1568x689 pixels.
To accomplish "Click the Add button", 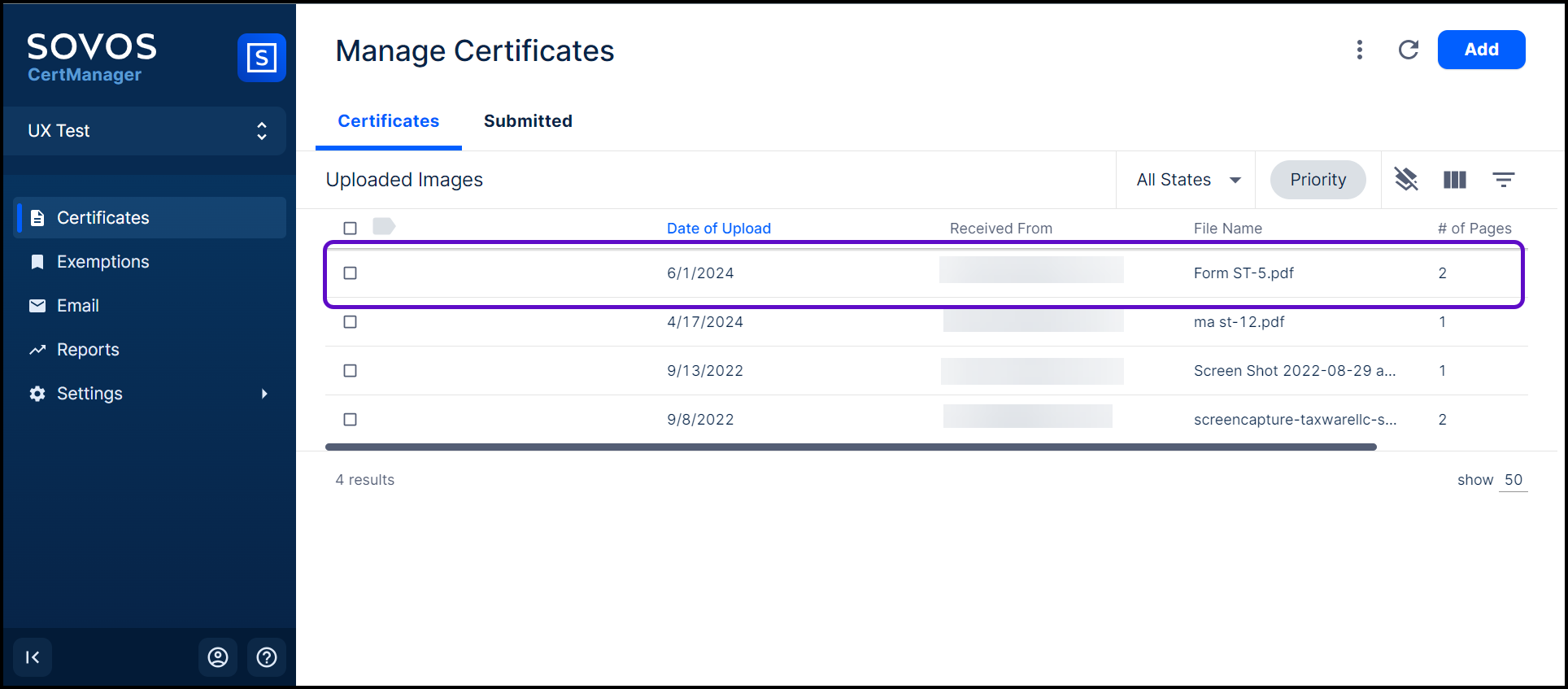I will (x=1481, y=50).
